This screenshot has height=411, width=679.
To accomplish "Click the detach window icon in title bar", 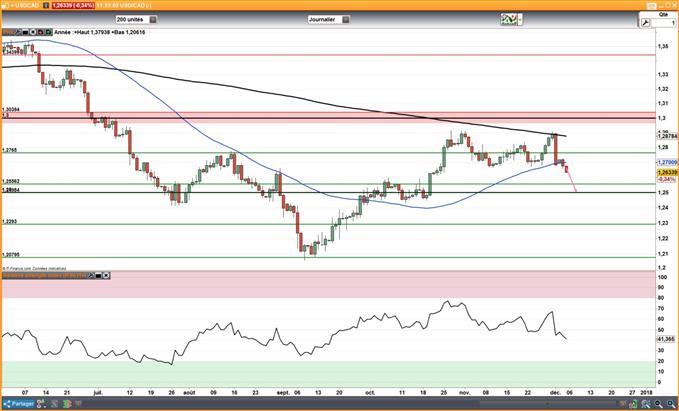I will [651, 6].
